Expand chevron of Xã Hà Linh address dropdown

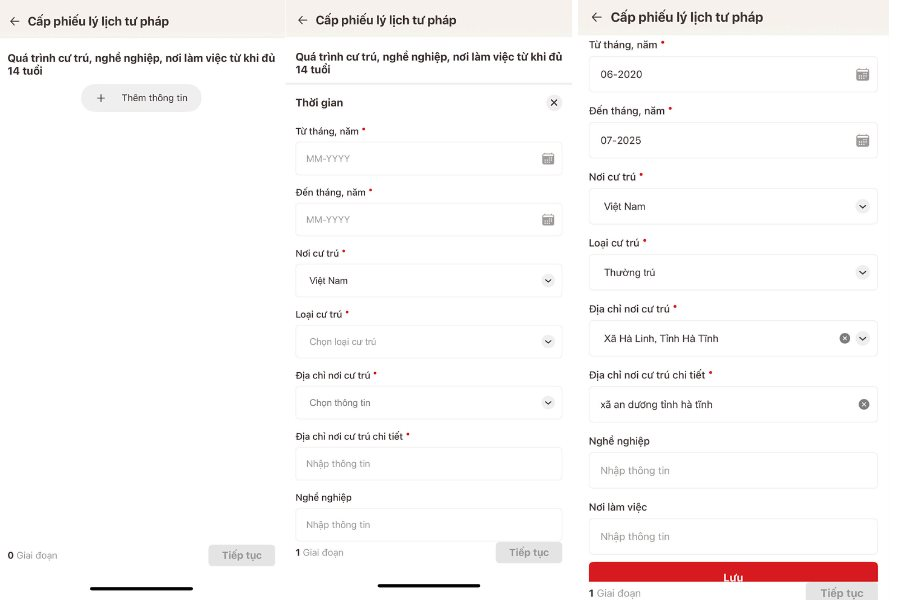pos(862,339)
